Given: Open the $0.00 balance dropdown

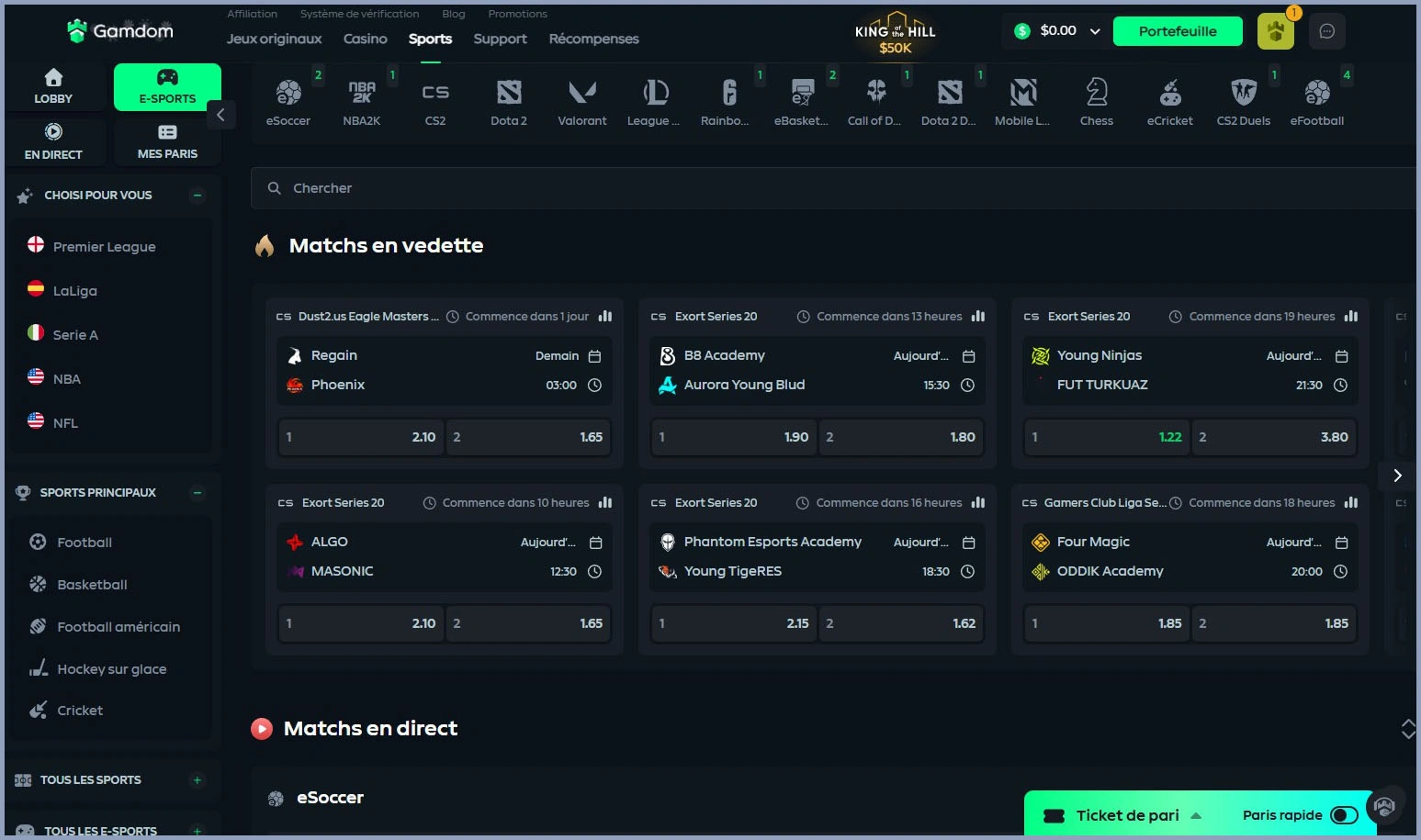Looking at the screenshot, I should 1058,30.
